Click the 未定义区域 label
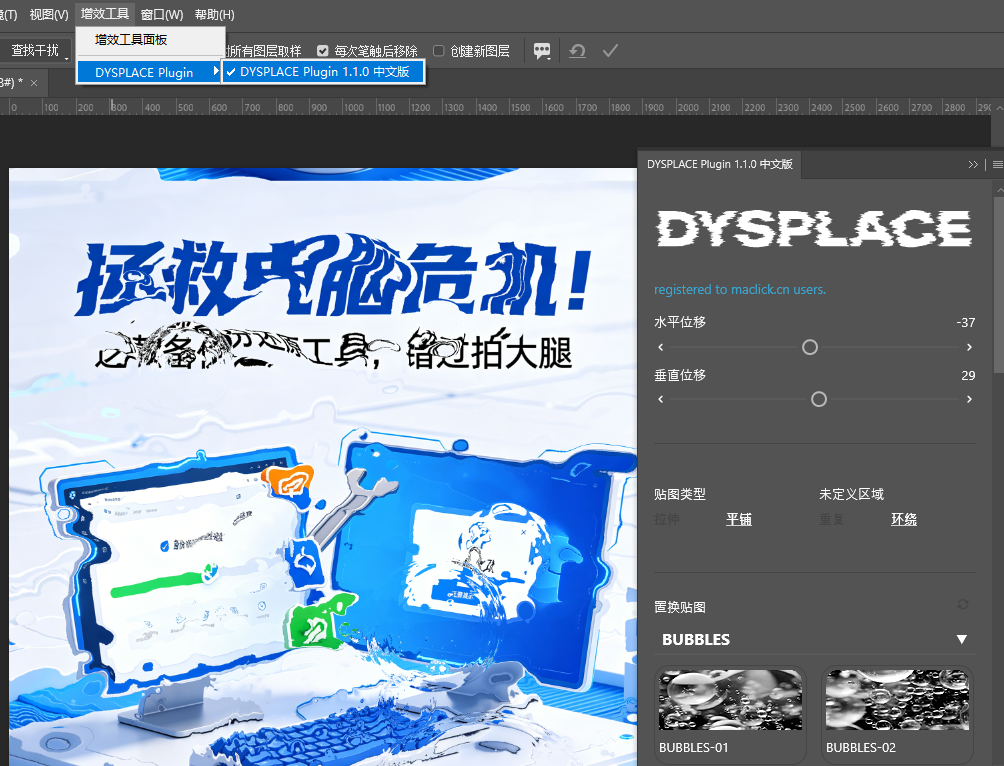This screenshot has width=1004, height=766. tap(852, 494)
